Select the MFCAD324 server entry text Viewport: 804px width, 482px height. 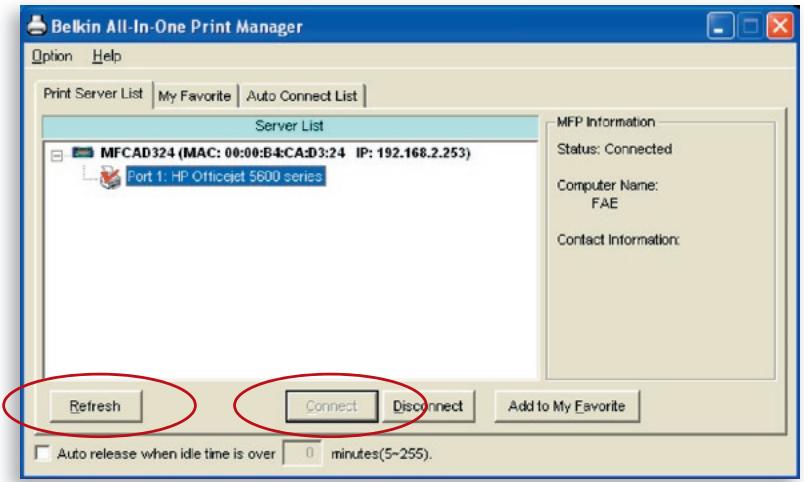[285, 153]
